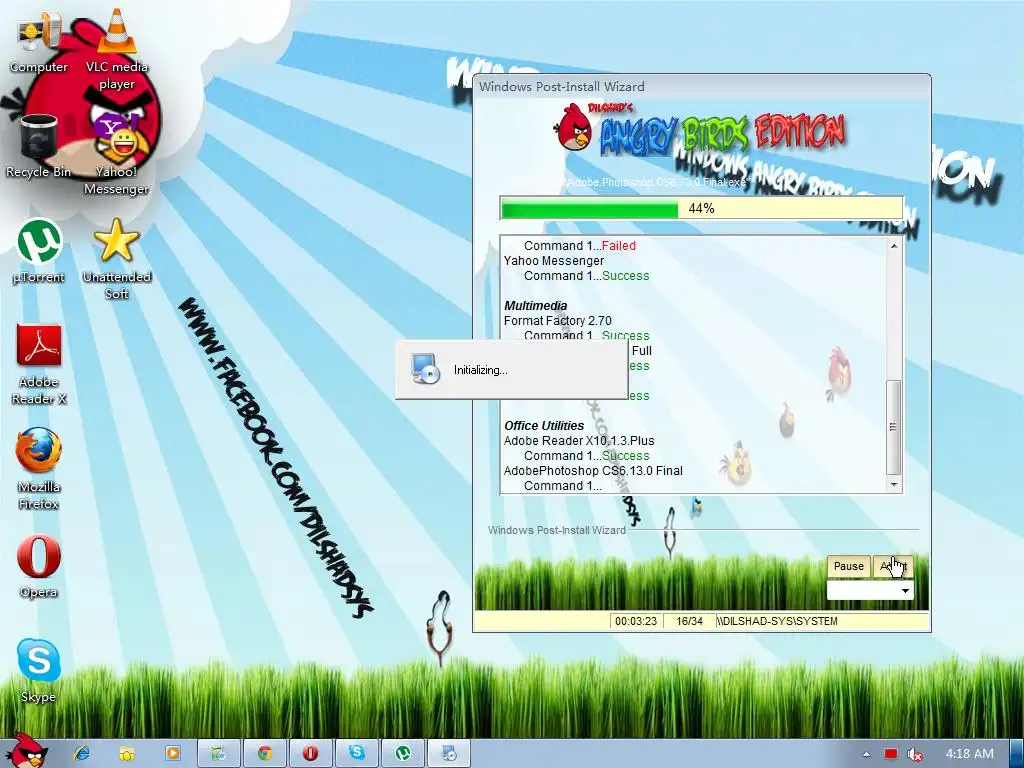Screen dimensions: 1024x768
Task: Click the install log scrollbar thumb
Action: click(893, 427)
